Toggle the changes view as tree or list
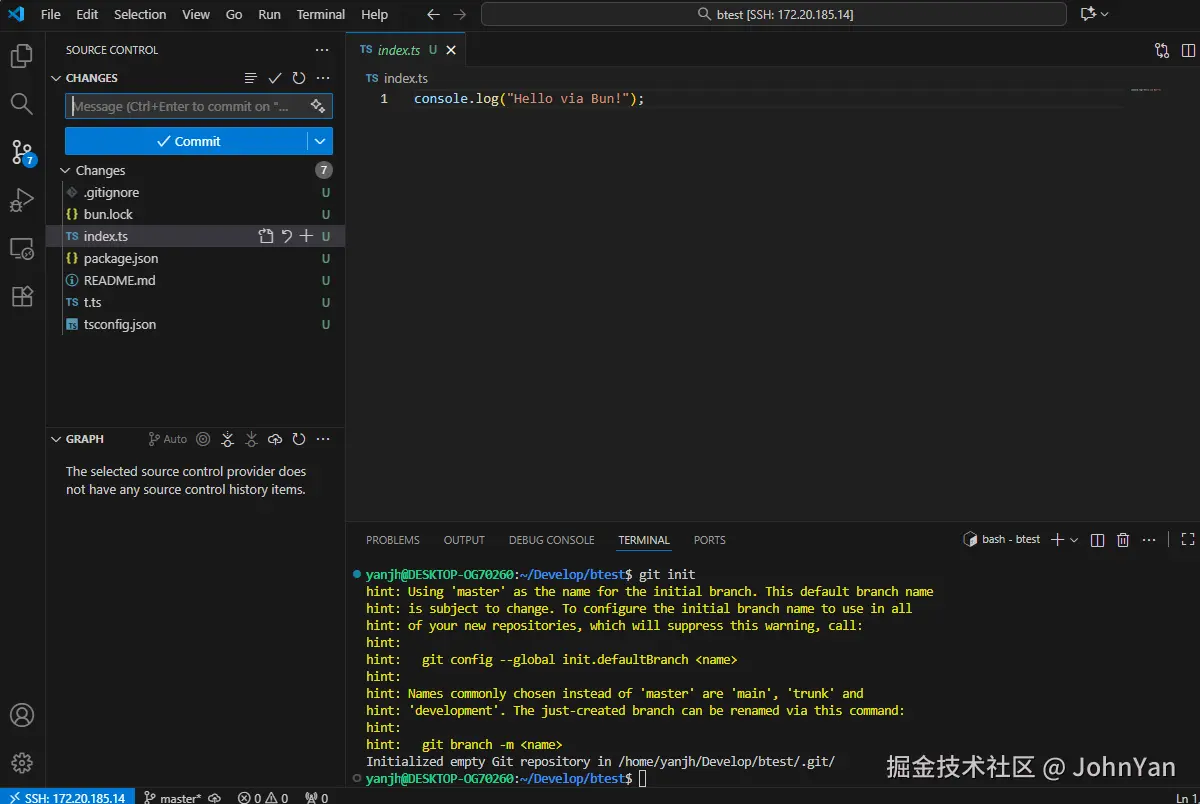Image resolution: width=1200 pixels, height=804 pixels. click(x=251, y=78)
